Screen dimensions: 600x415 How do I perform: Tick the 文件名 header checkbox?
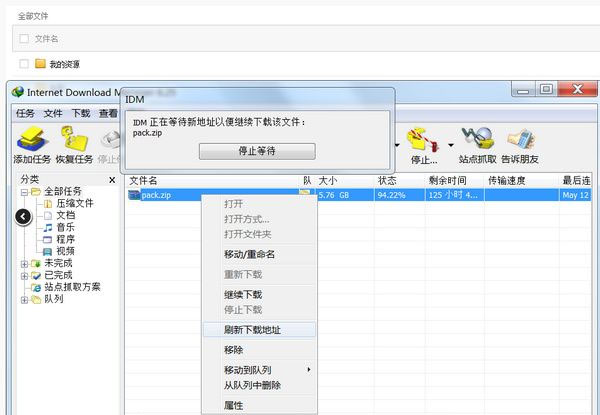pos(24,38)
